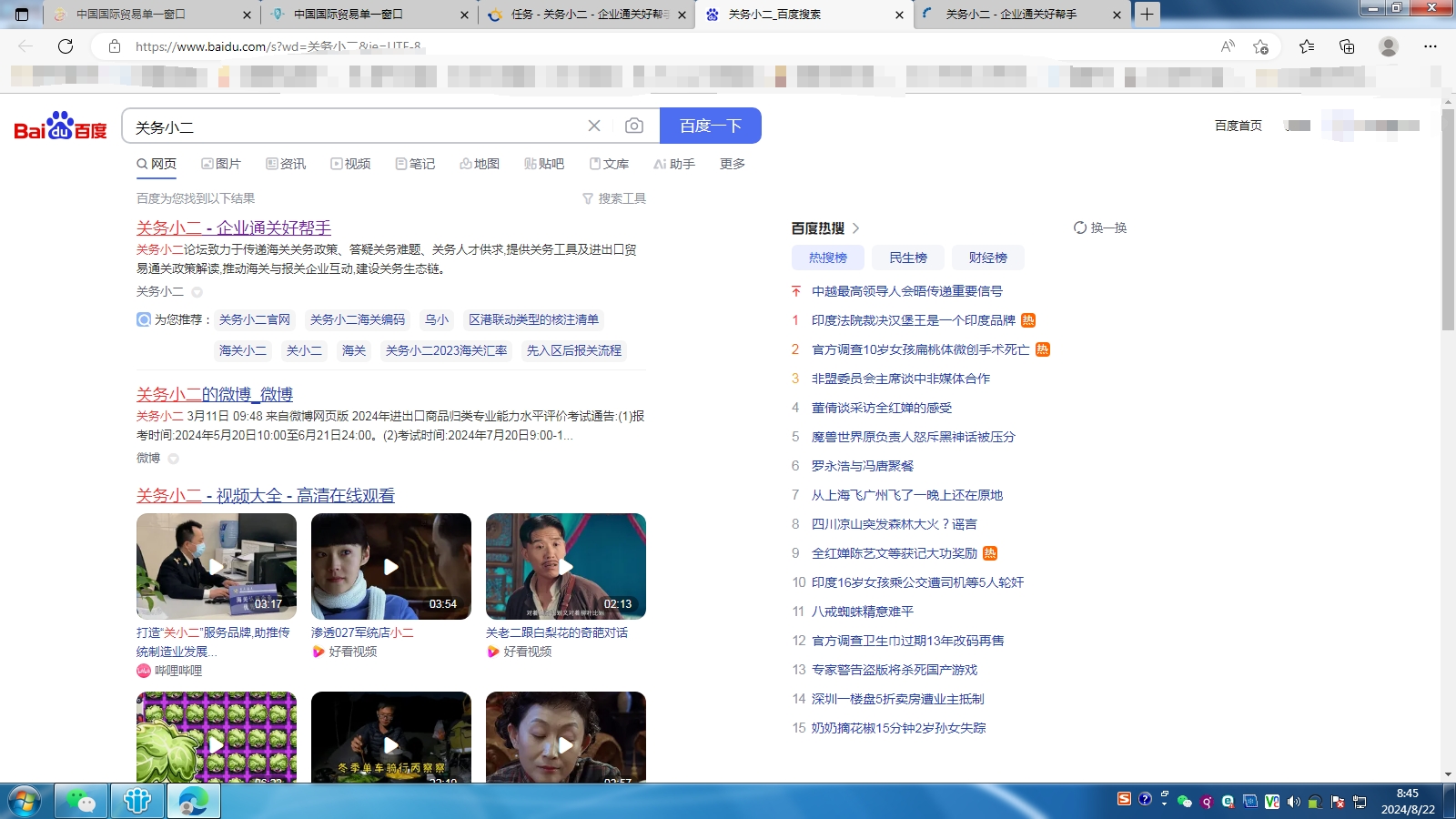Screen dimensions: 1456x819
Task: Open result 关务小二的微博_微博
Action: [215, 394]
